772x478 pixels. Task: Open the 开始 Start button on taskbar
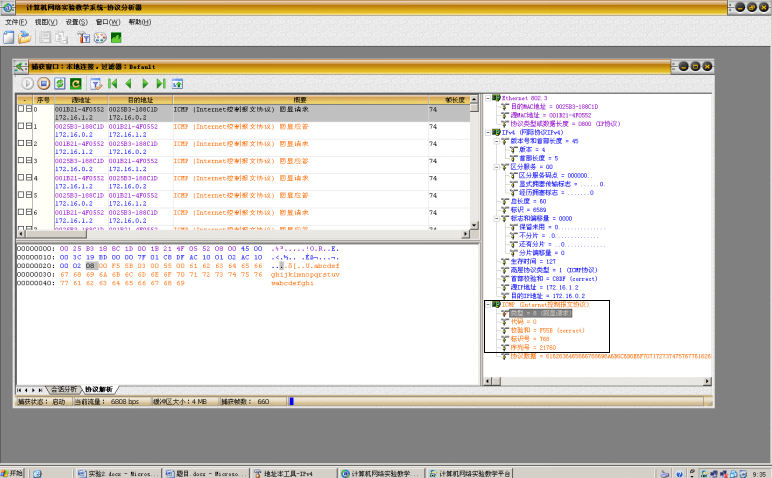click(12, 473)
